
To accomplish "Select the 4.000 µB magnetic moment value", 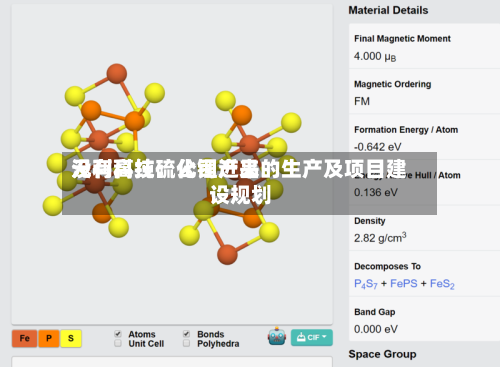I will [x=375, y=56].
